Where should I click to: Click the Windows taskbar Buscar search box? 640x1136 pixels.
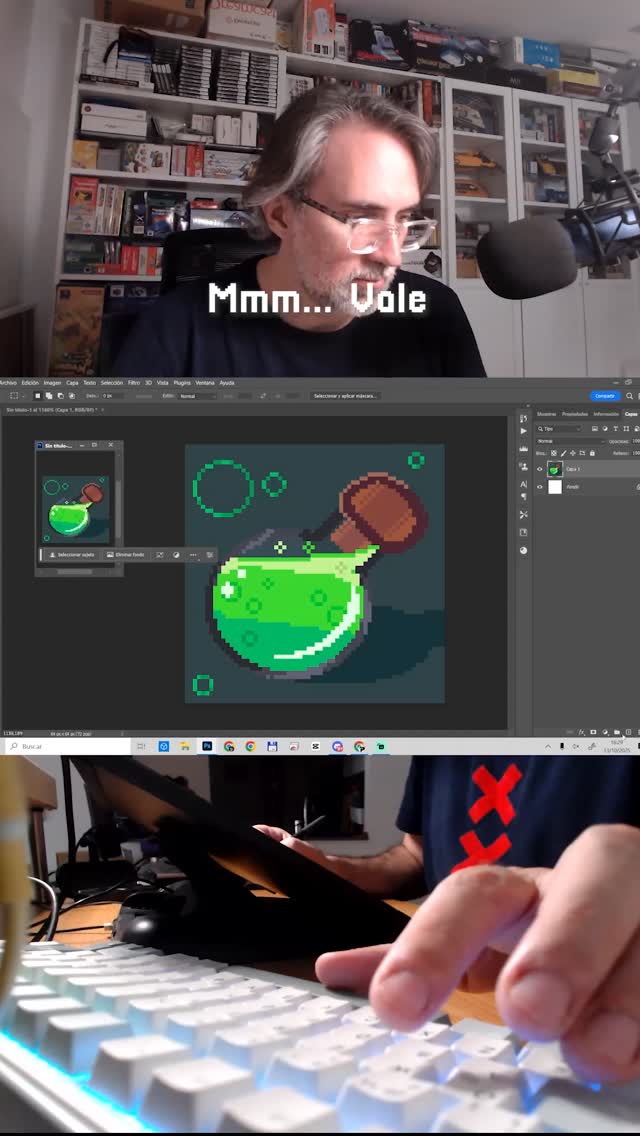click(x=67, y=746)
